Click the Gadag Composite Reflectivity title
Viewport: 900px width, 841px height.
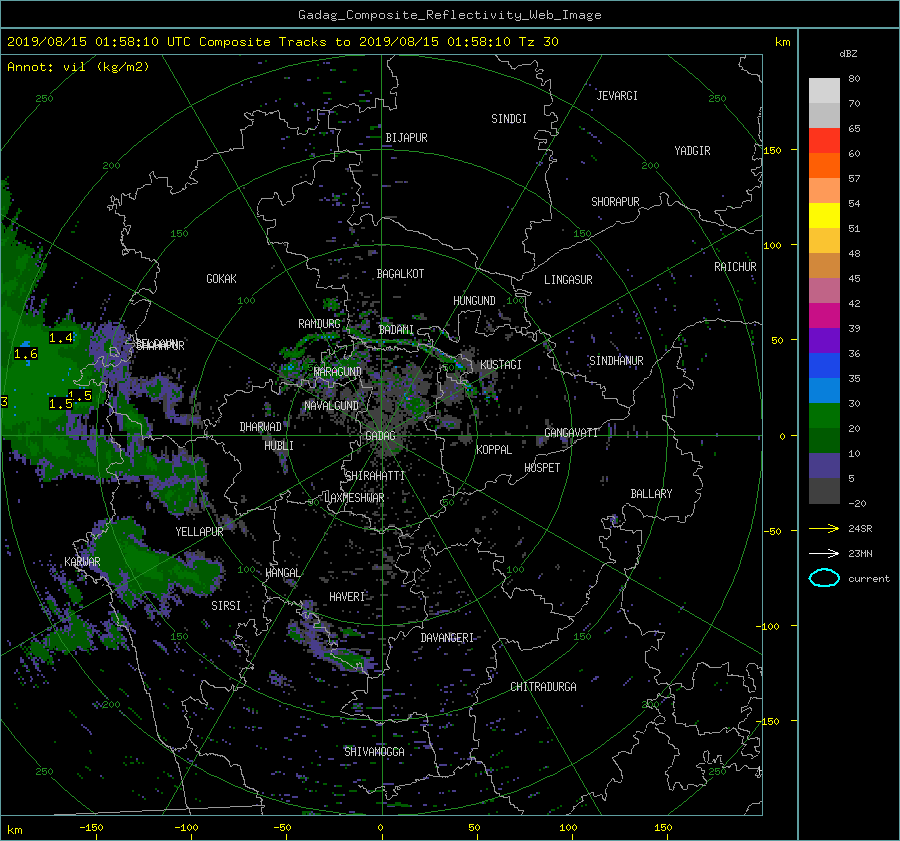449,15
